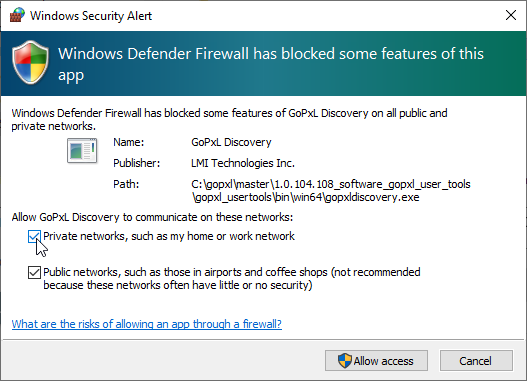
Task: Close the Windows Security Alert dialog
Action: coord(511,15)
